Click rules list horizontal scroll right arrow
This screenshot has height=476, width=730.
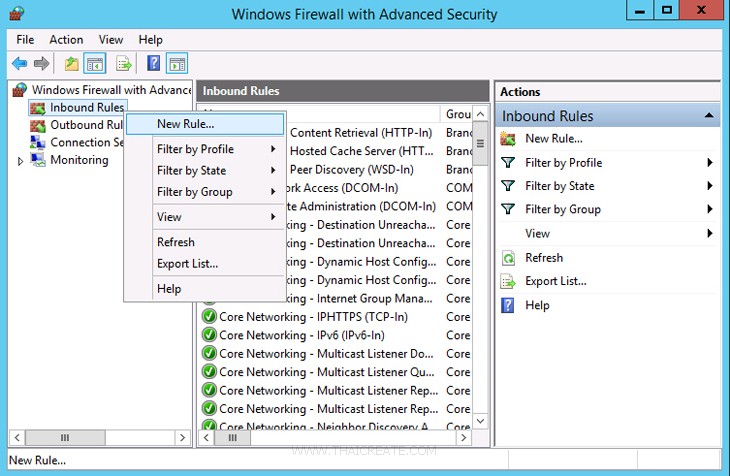click(x=463, y=437)
